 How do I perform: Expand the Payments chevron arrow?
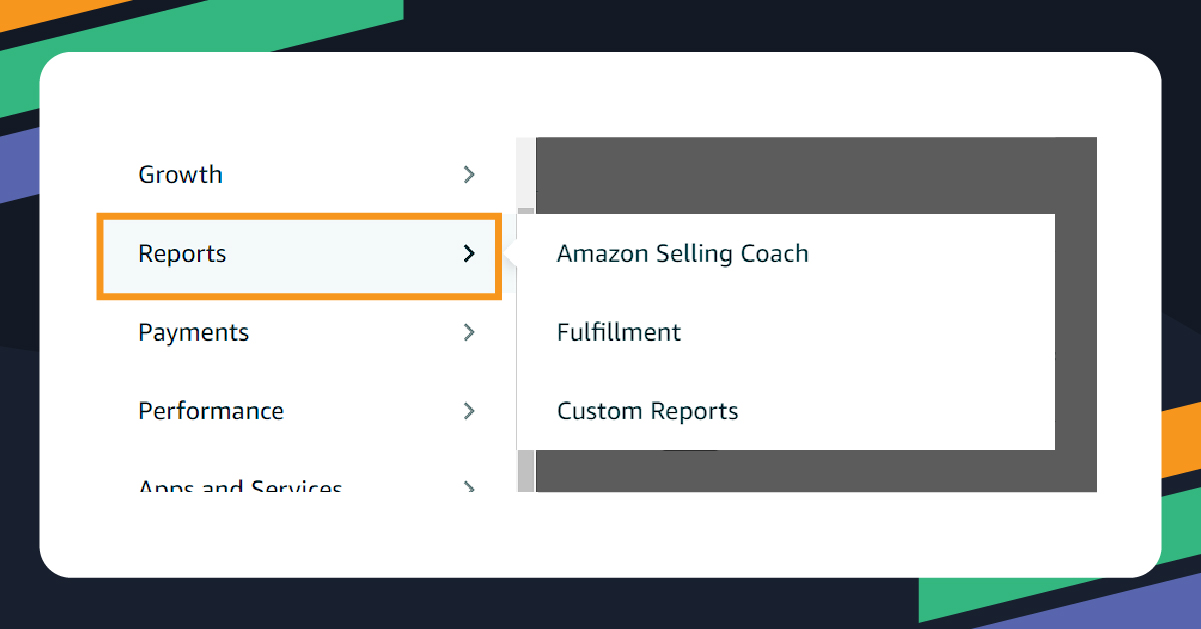pos(469,332)
